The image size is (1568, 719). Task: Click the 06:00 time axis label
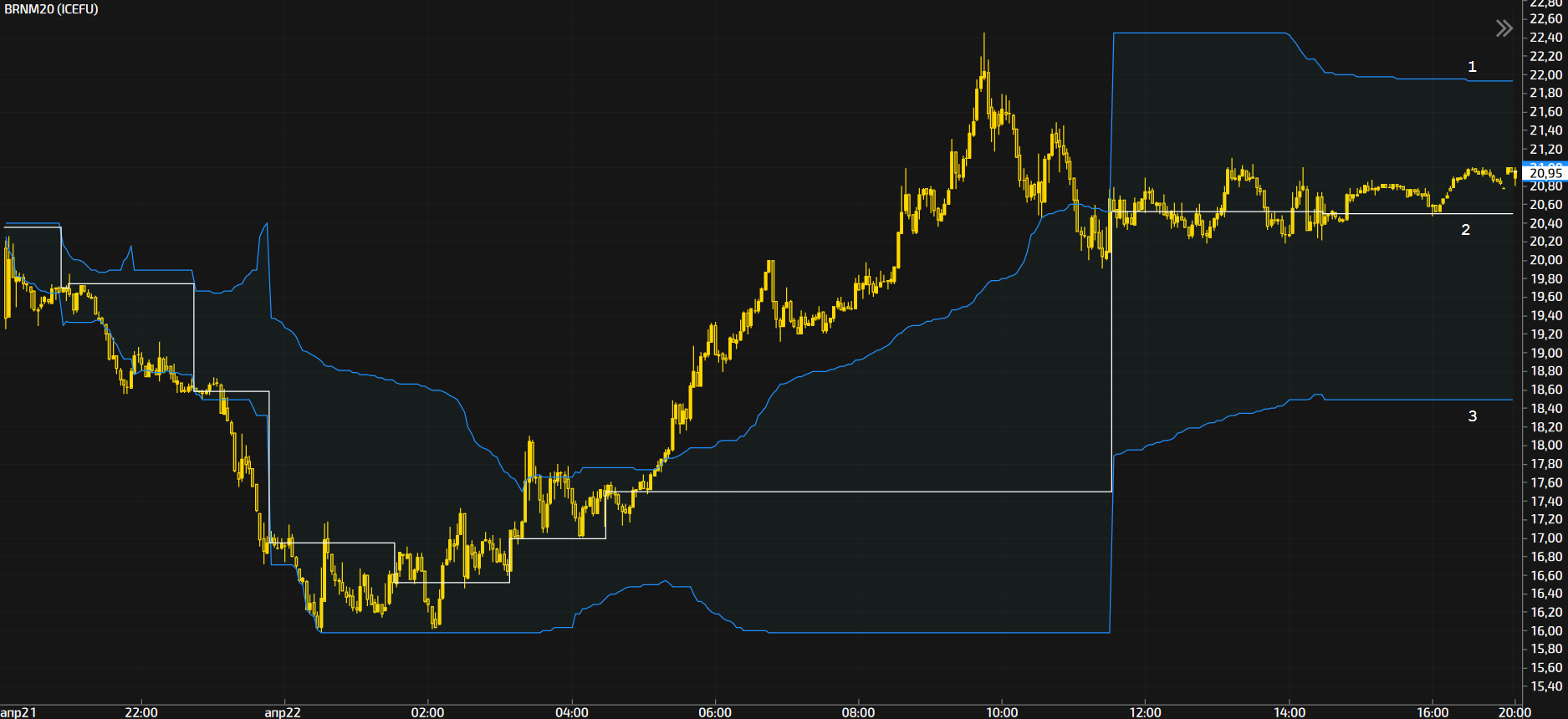[715, 712]
